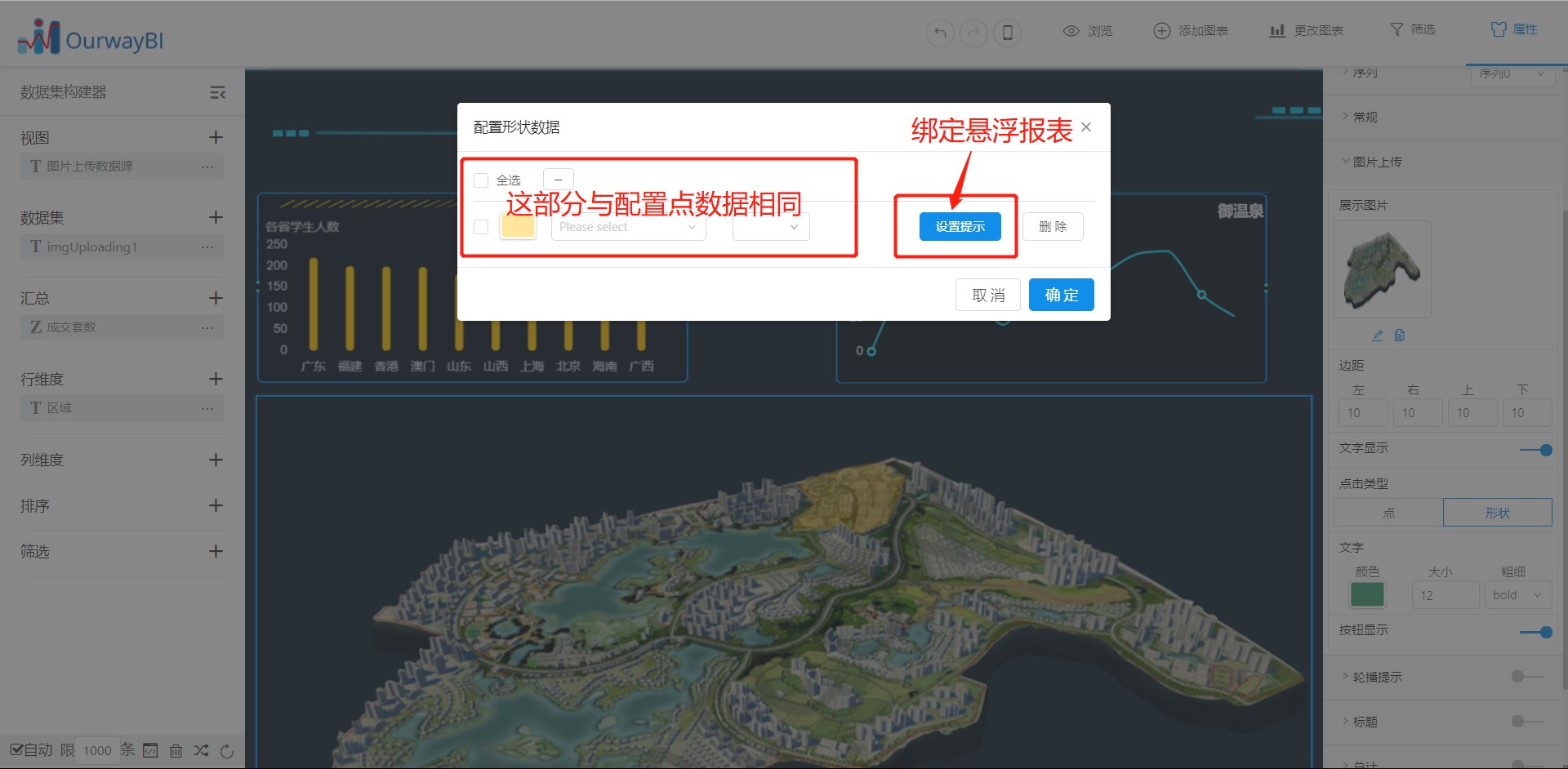Open more options for 成交套数

coord(207,327)
